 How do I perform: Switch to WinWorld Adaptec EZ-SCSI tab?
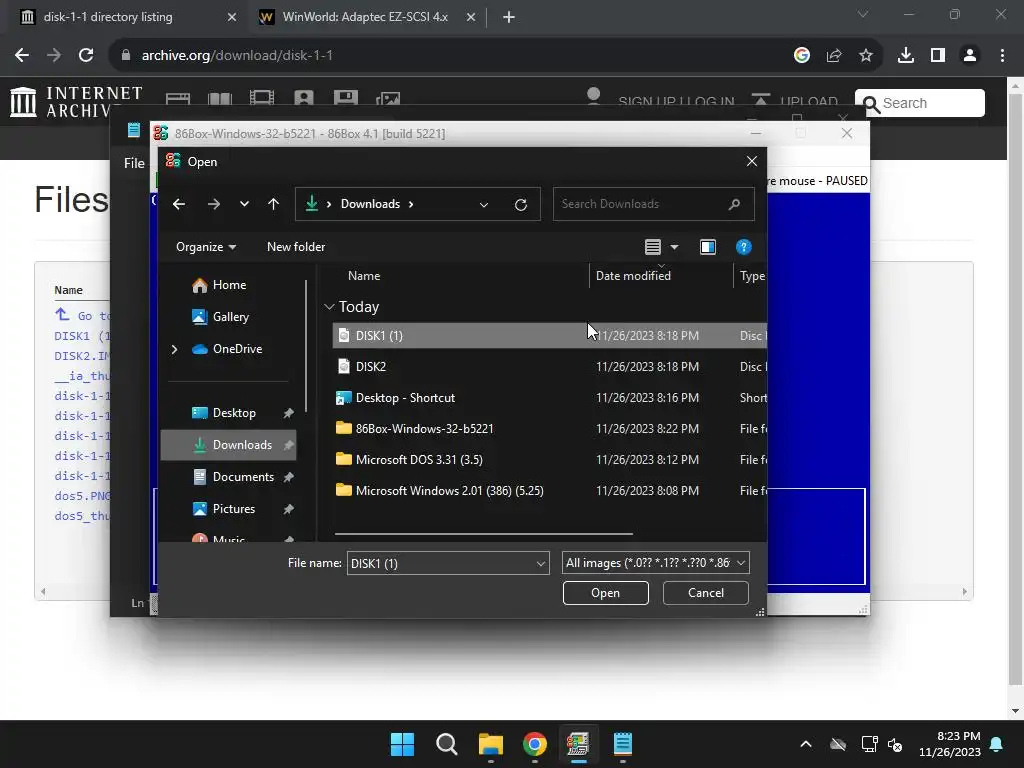(x=364, y=17)
